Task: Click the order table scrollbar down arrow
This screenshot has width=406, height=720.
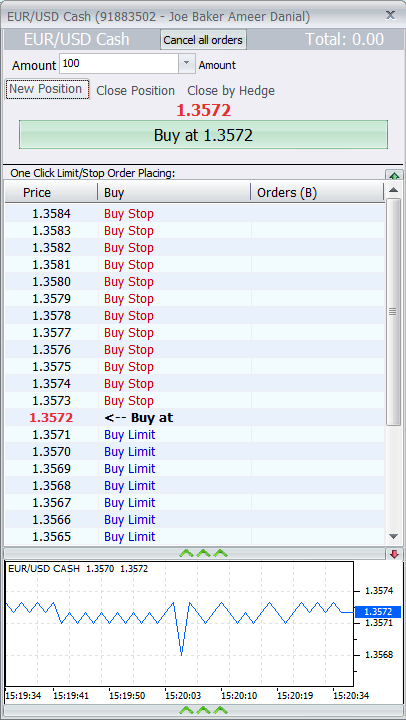Action: [x=394, y=536]
